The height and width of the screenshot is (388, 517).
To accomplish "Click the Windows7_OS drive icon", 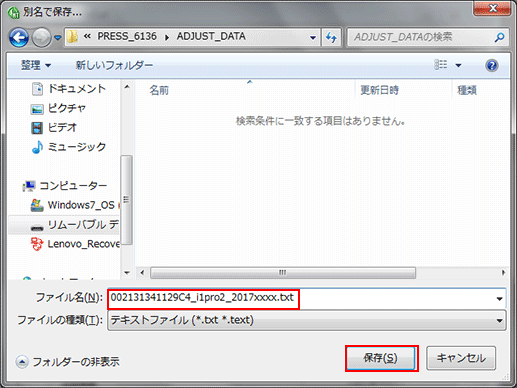I will click(37, 205).
